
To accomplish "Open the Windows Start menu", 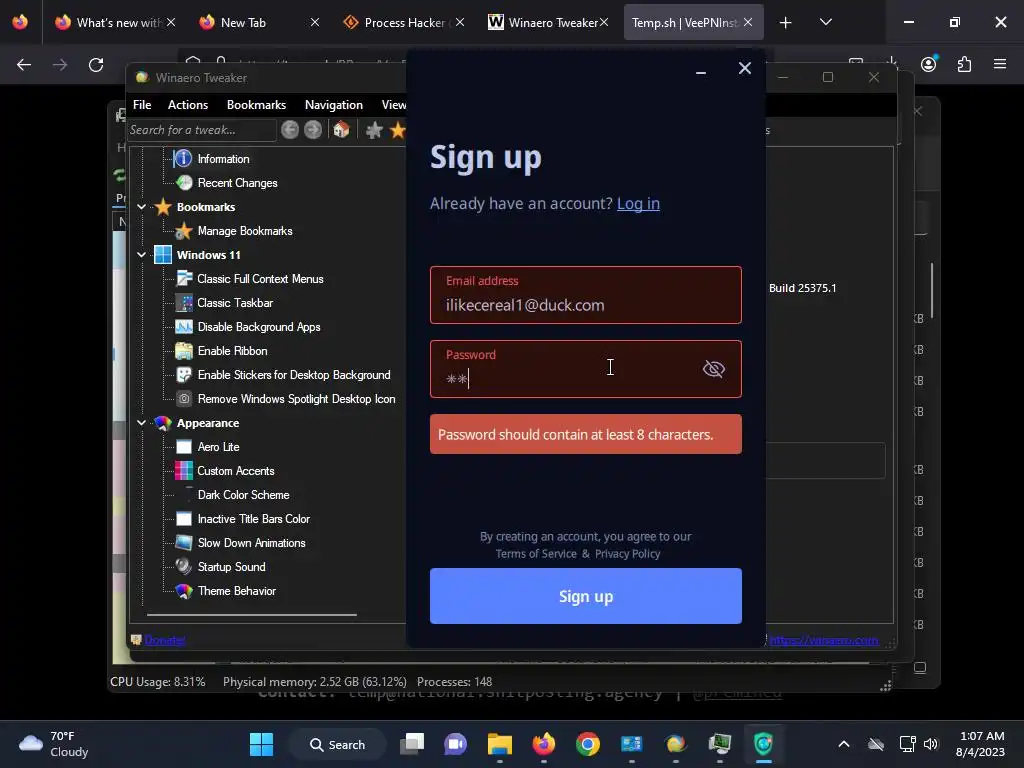I will click(x=262, y=744).
